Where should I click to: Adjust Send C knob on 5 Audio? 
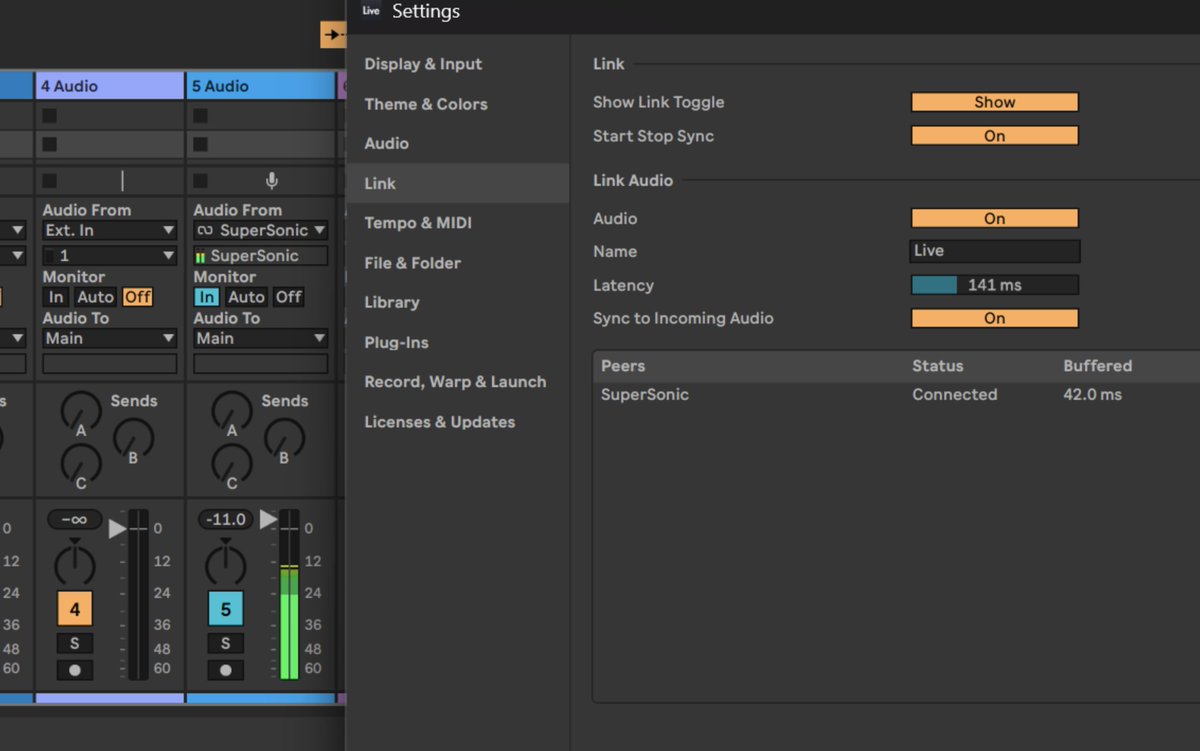tap(232, 464)
